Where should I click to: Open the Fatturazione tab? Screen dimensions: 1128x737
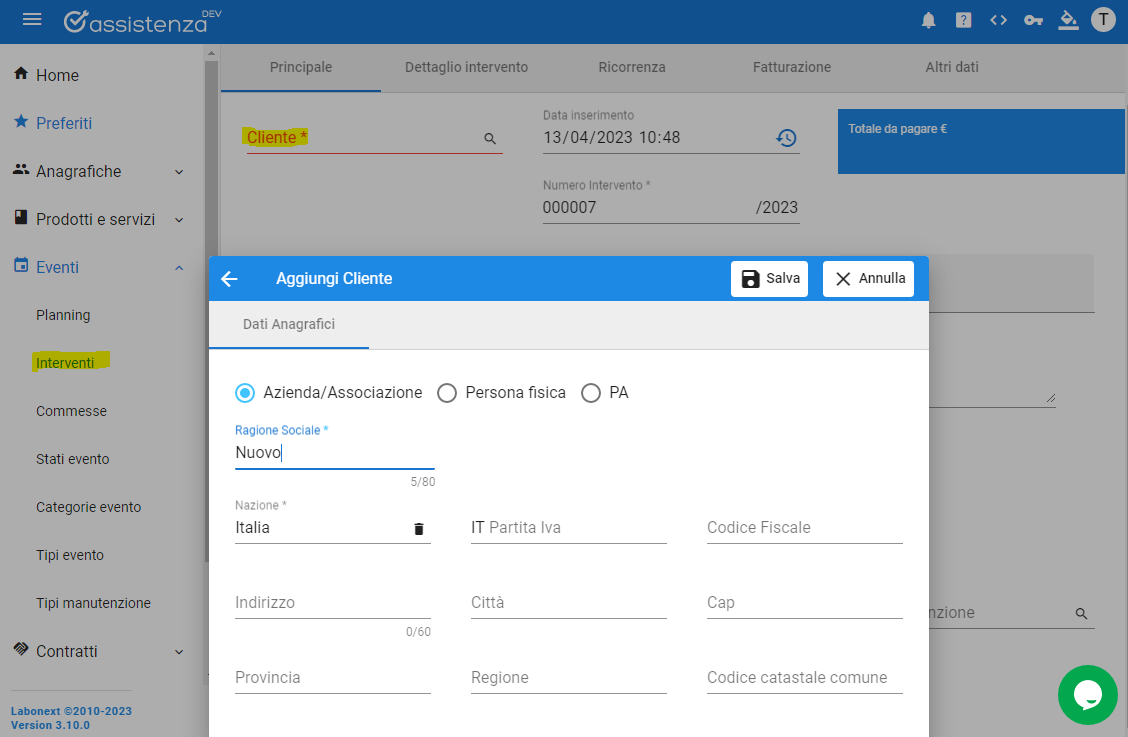coord(791,67)
